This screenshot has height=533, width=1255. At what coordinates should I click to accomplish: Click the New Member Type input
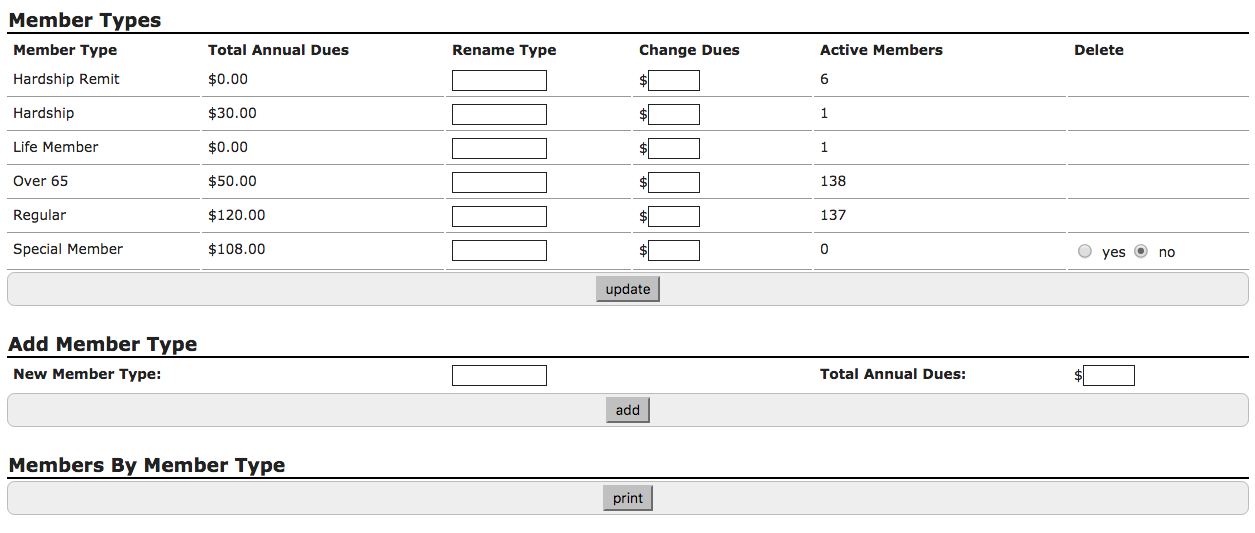499,376
